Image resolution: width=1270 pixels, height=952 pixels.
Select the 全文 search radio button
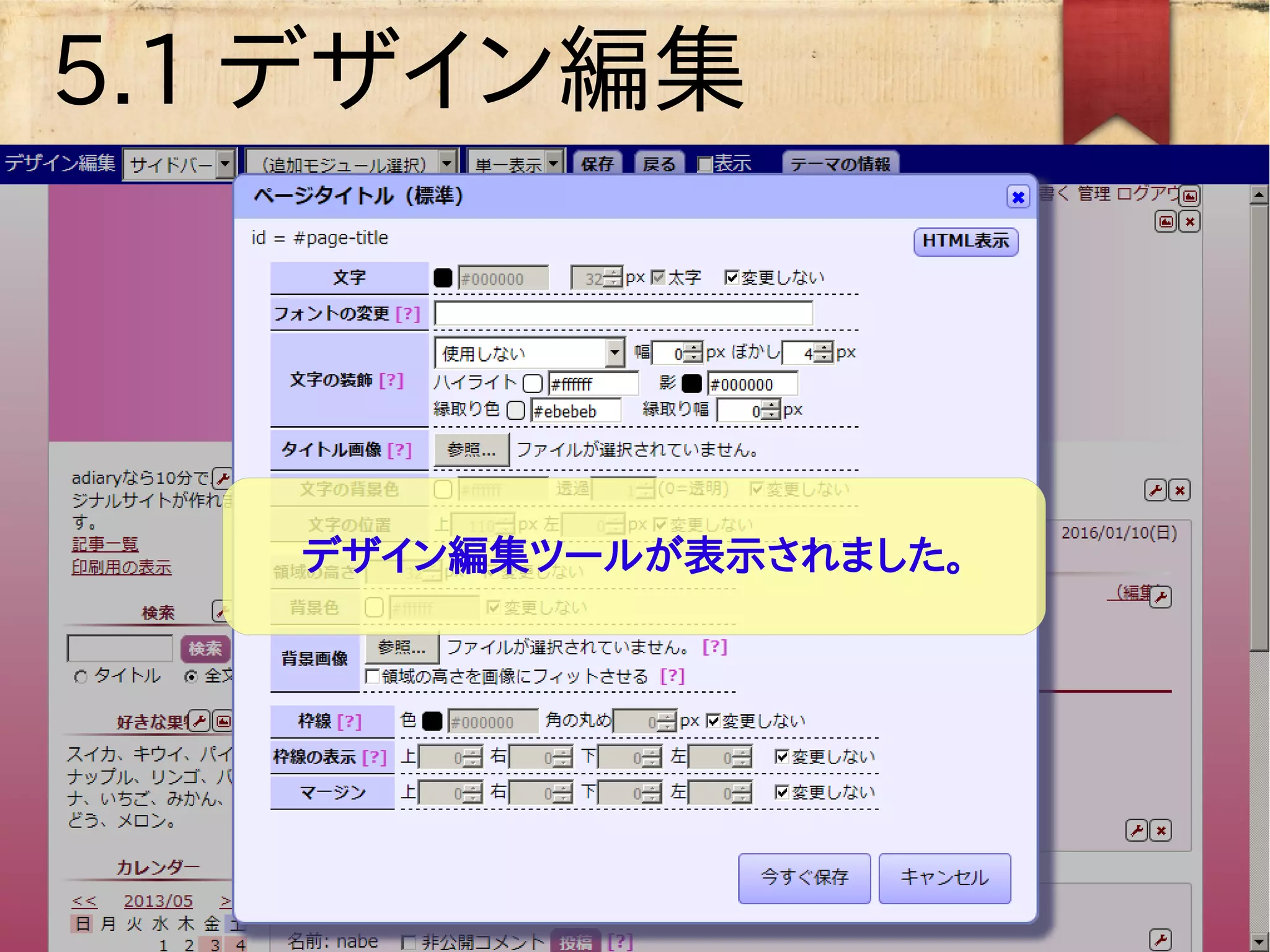191,677
